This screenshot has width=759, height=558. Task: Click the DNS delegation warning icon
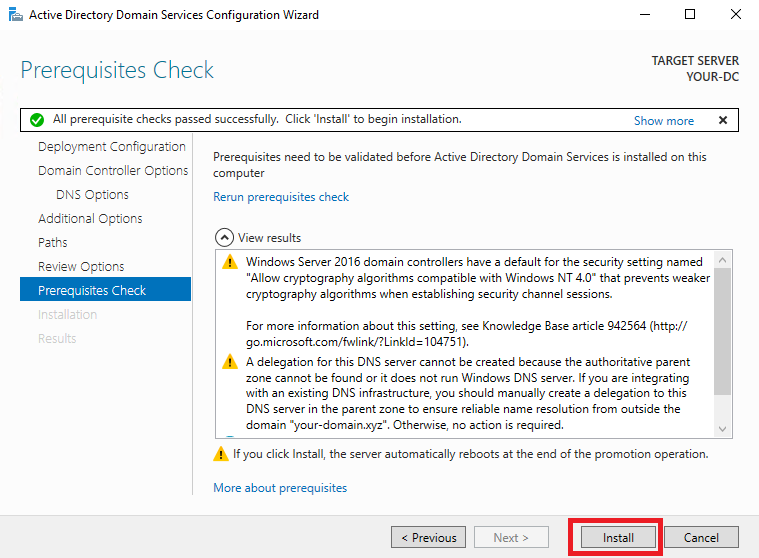pyautogui.click(x=230, y=362)
